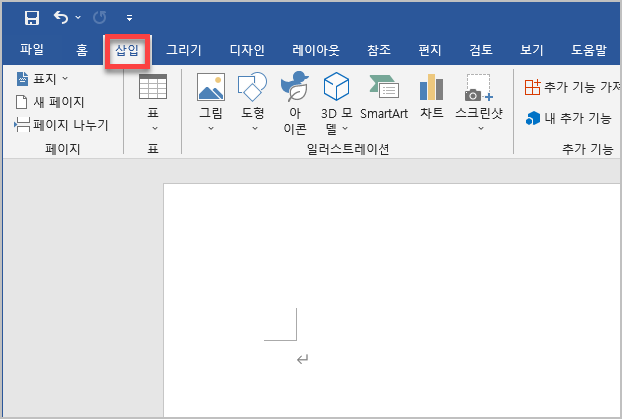The image size is (622, 419).
Task: Expand the 표 table dropdown arrow
Action: pyautogui.click(x=155, y=128)
